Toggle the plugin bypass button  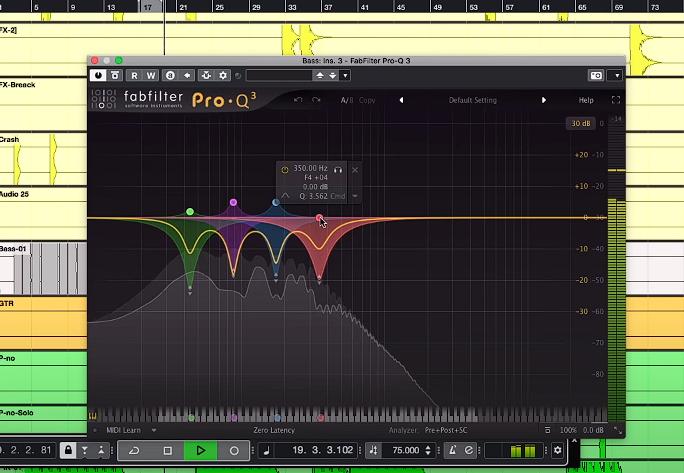click(115, 75)
